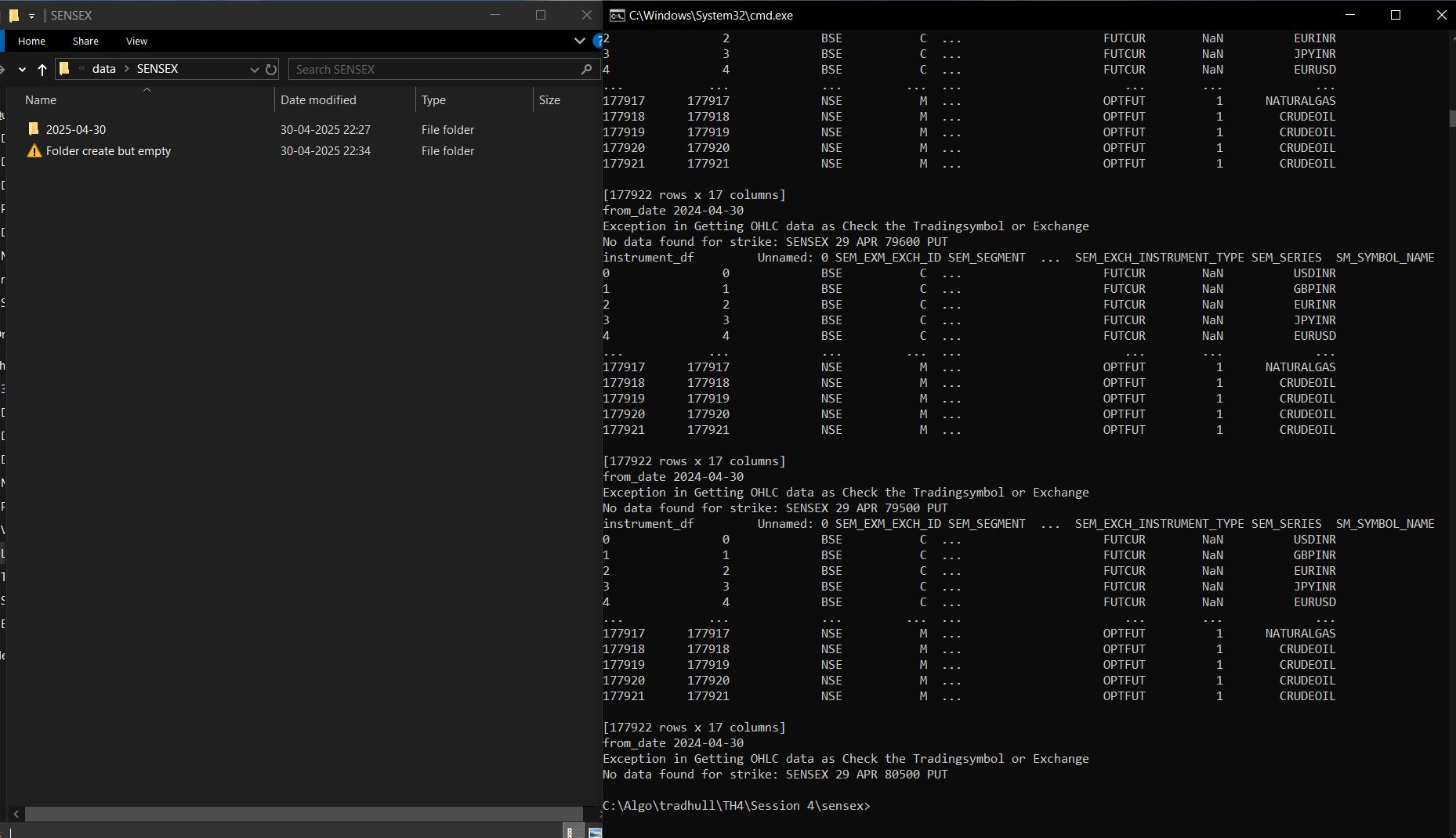Viewport: 1456px width, 838px height.
Task: Expand the hidden path chevrons before 'data'
Action: pyautogui.click(x=81, y=69)
